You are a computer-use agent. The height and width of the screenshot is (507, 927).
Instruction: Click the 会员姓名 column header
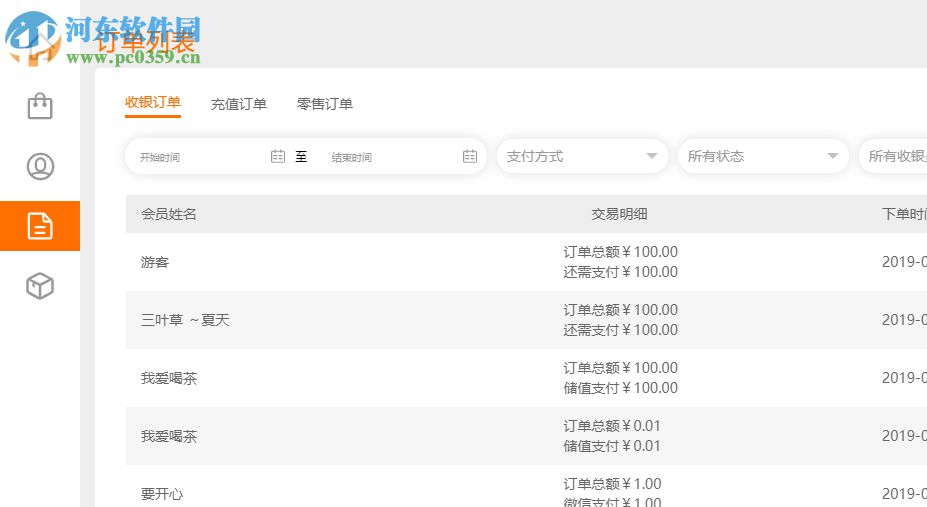tap(169, 214)
